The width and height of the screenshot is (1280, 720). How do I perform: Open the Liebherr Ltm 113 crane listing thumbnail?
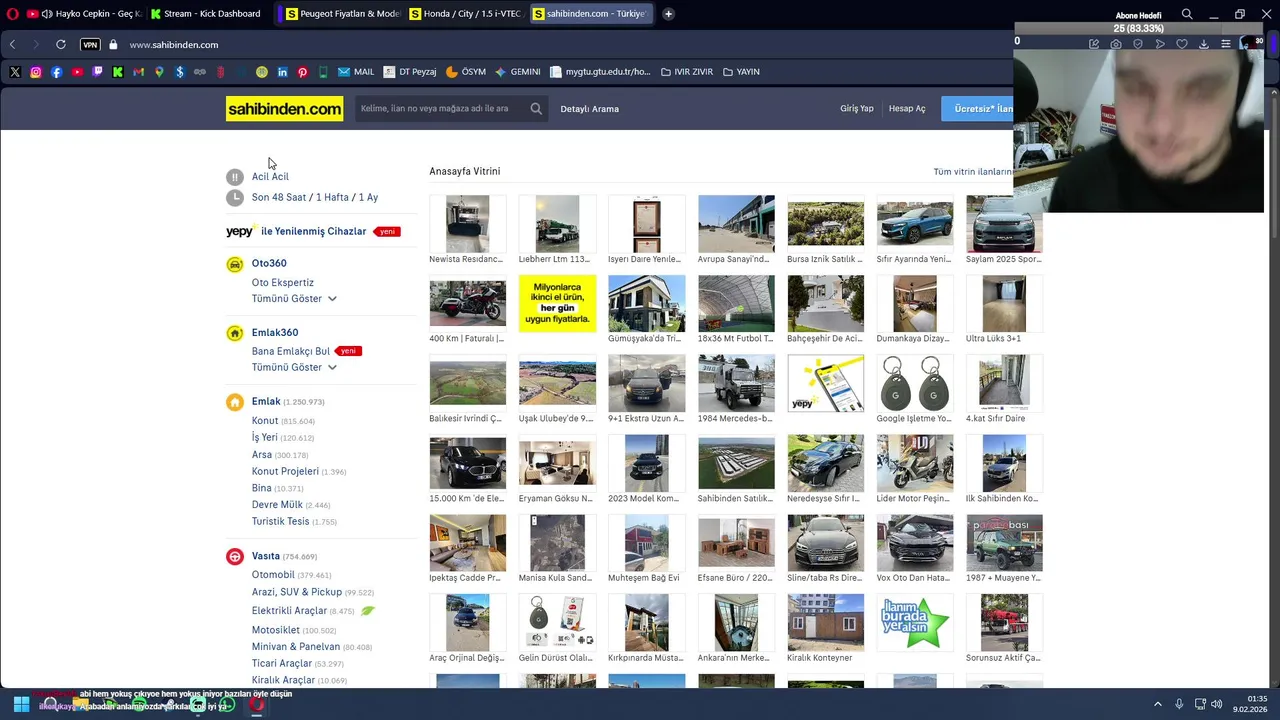[557, 224]
